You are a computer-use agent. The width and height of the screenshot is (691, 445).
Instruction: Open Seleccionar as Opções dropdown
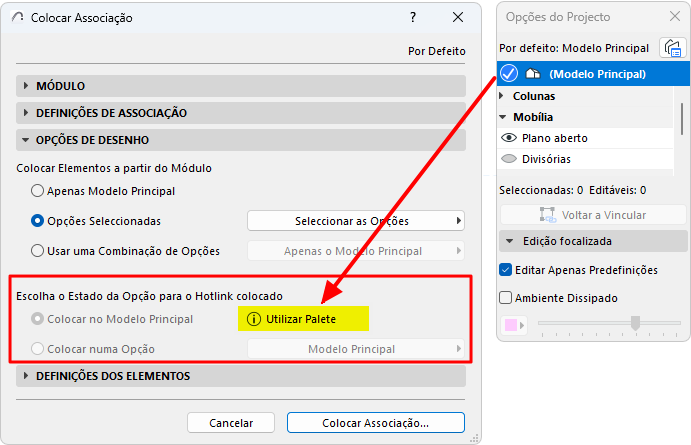[356, 221]
